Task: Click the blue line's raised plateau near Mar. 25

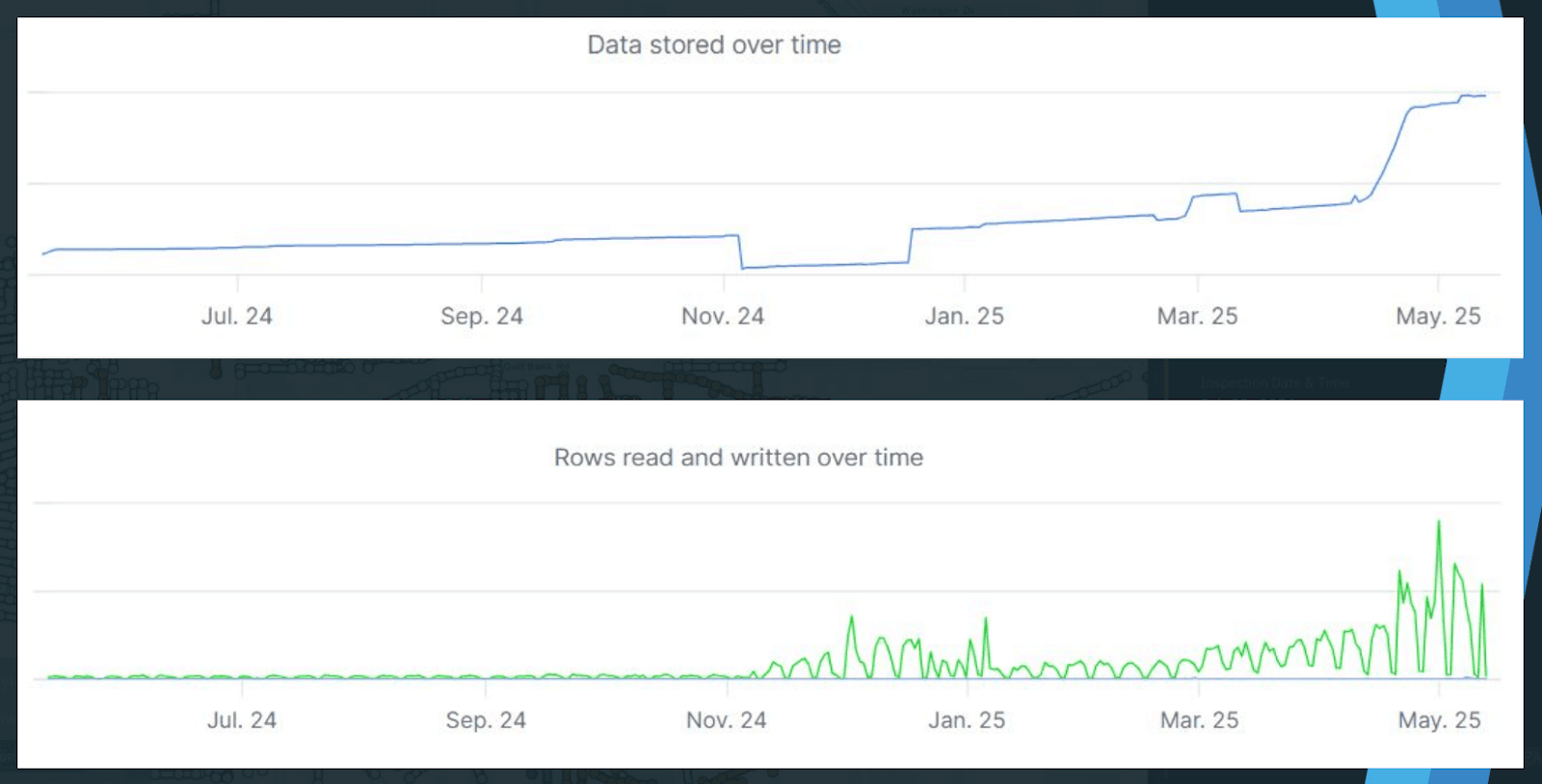Action: coord(1214,196)
